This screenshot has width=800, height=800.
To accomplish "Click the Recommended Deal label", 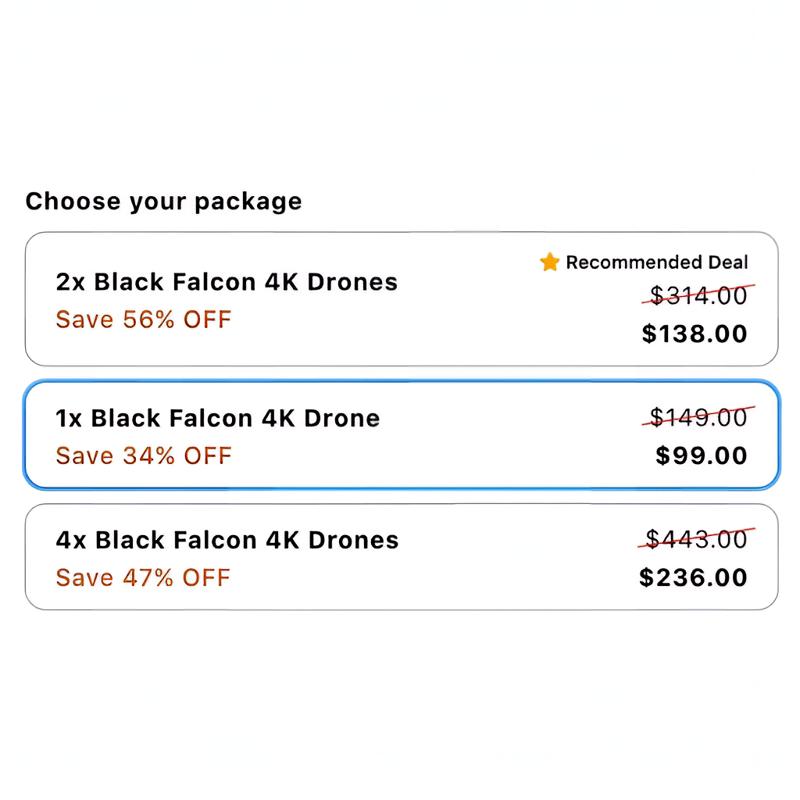I will (656, 262).
